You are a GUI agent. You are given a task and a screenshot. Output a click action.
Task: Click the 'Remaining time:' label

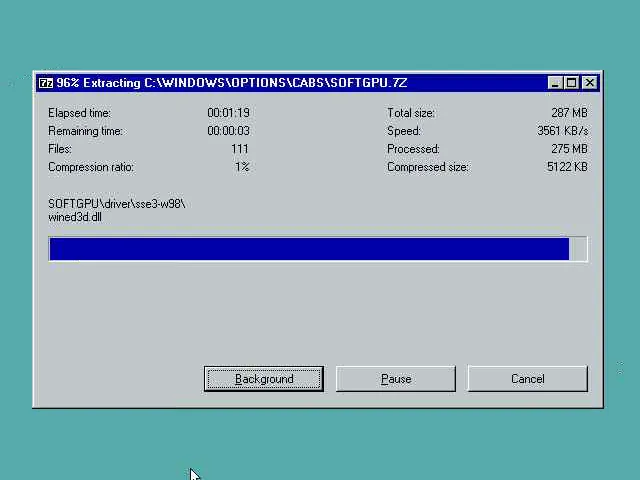pos(85,131)
